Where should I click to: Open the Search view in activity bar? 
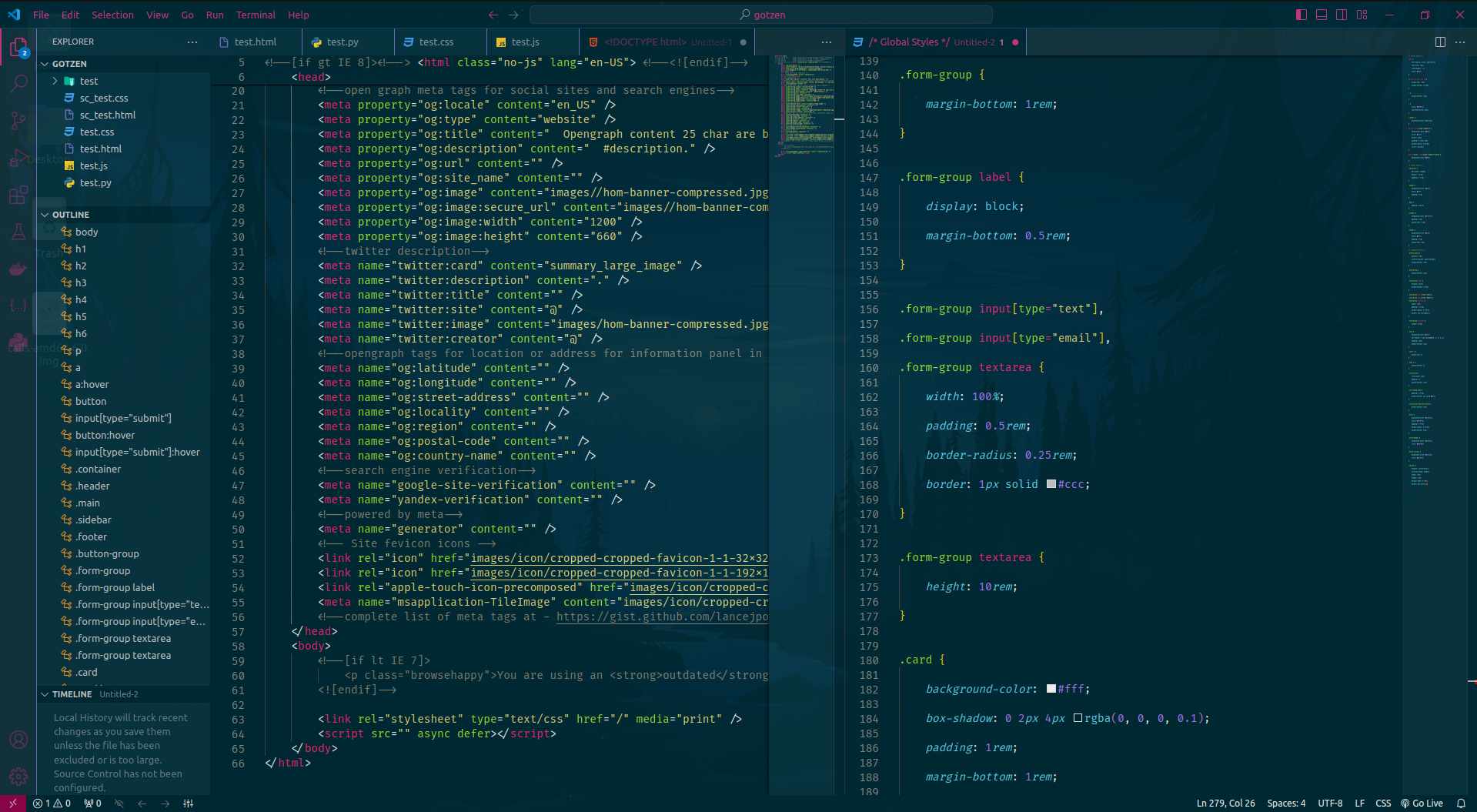[x=18, y=83]
